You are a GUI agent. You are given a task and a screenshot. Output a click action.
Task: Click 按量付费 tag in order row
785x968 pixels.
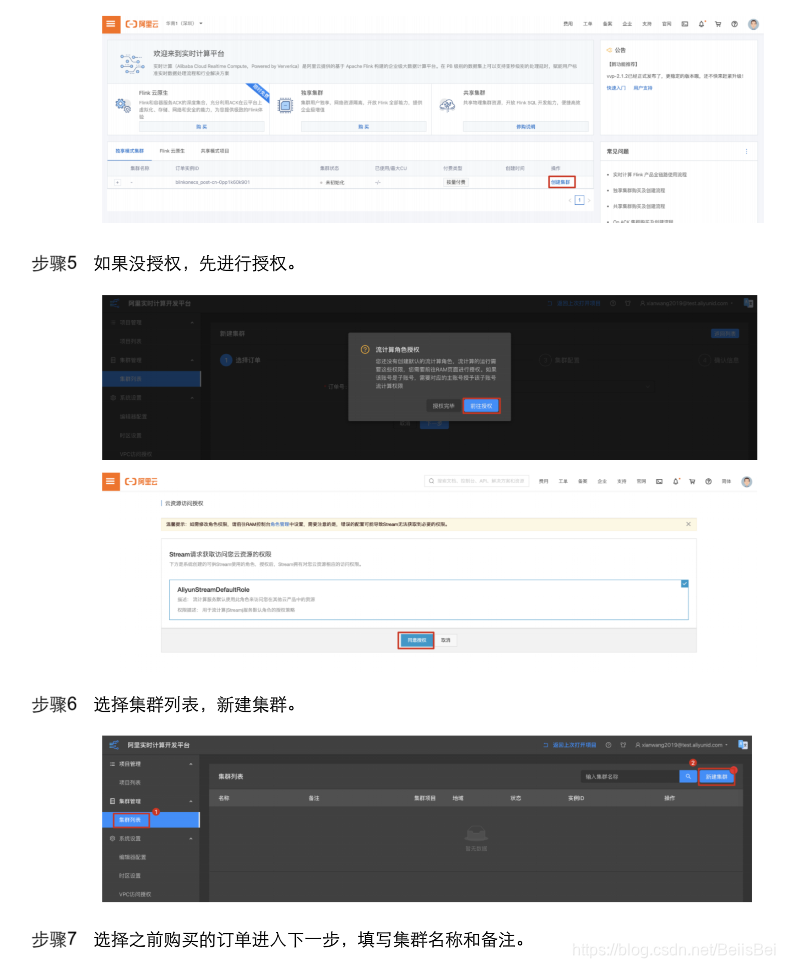click(x=456, y=182)
